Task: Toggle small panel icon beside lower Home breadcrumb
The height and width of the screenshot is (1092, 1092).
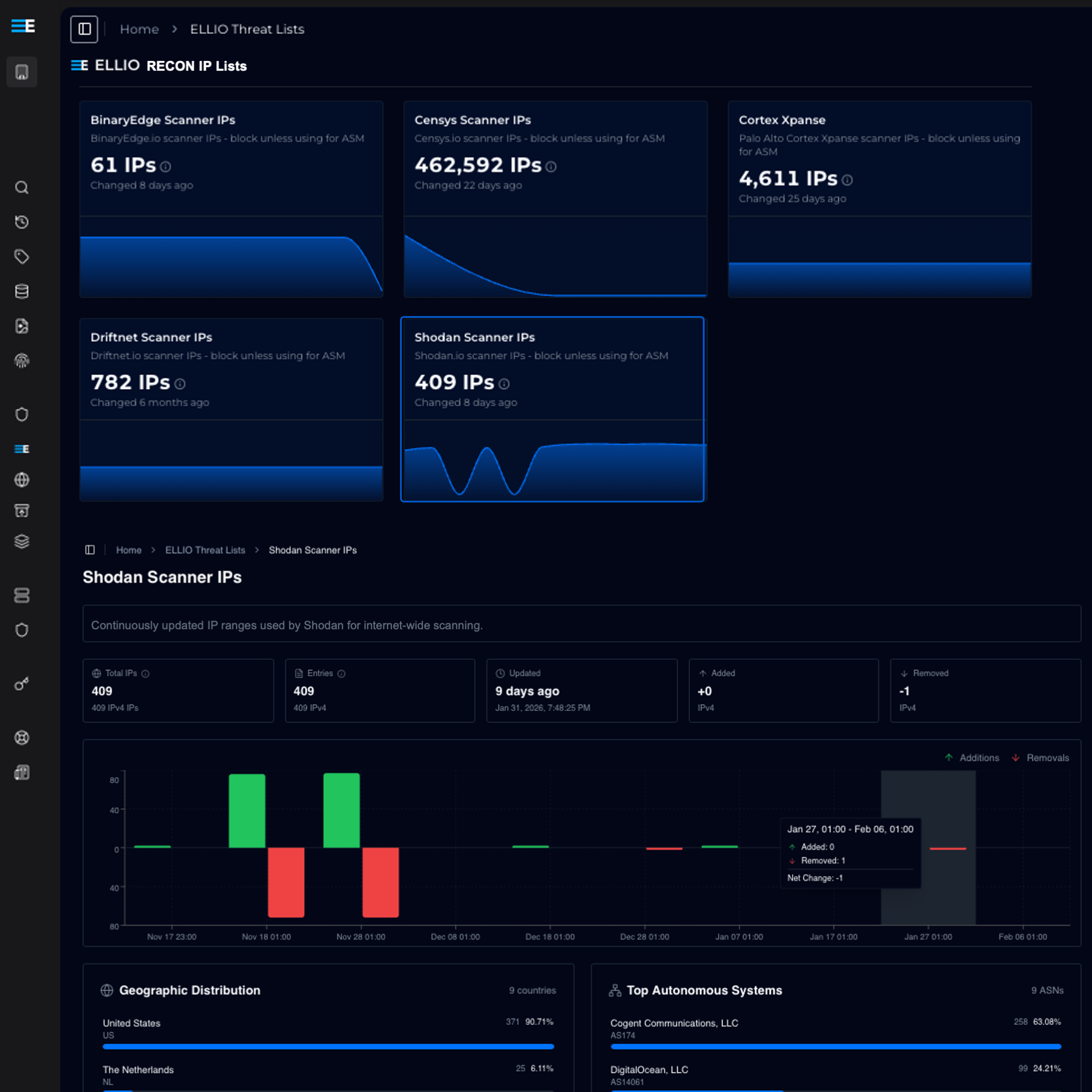Action: pos(90,550)
